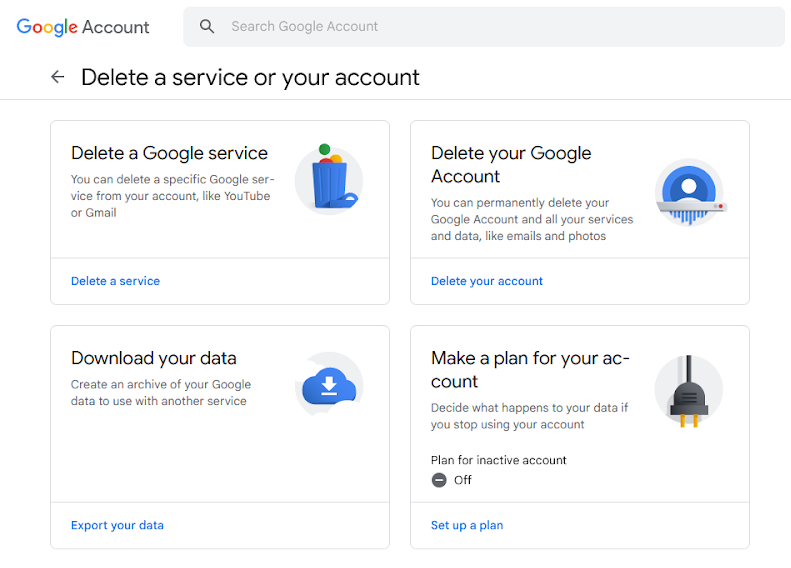Click the Plan for inactive account label
Viewport: 791px width, 568px height.
[x=499, y=460]
